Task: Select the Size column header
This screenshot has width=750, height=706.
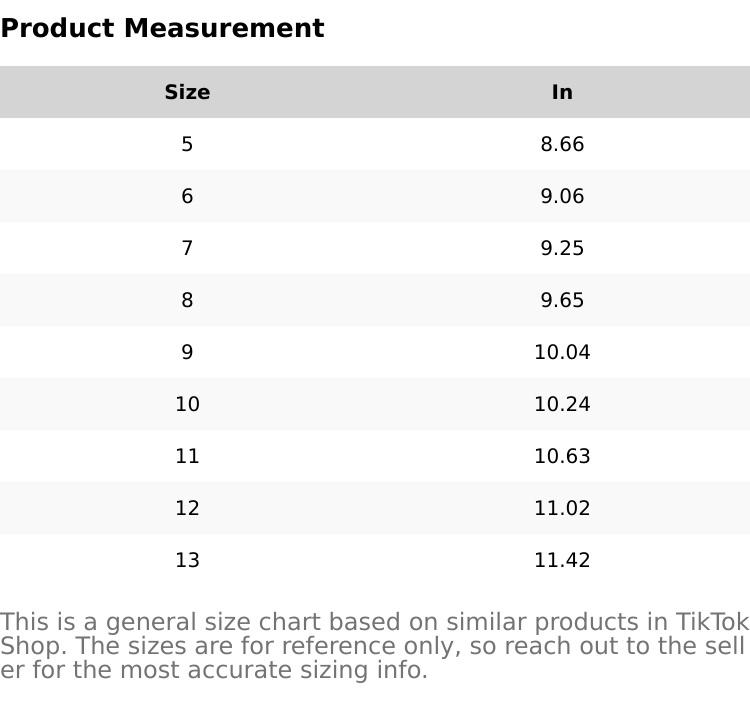Action: point(187,92)
